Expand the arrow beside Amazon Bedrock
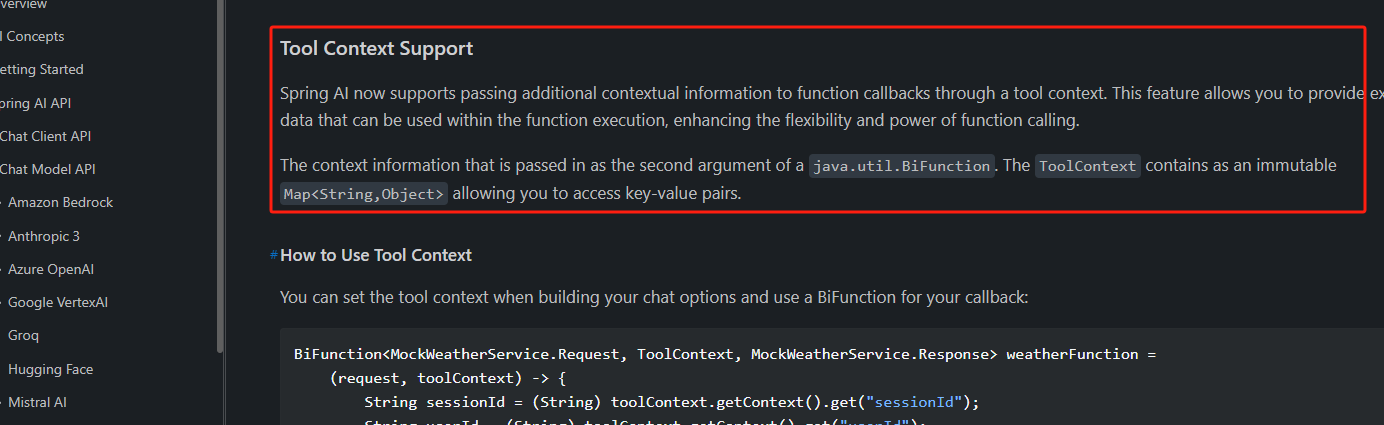This screenshot has width=1384, height=425. coord(2,203)
